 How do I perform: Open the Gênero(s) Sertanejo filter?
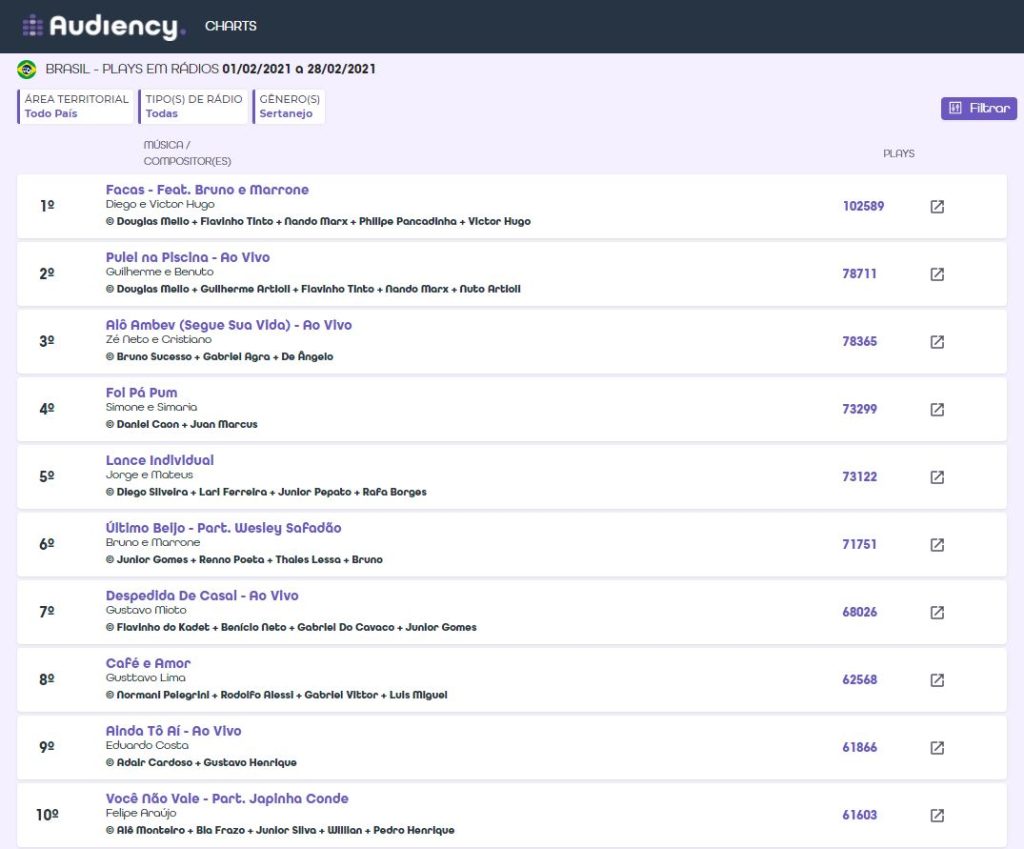point(289,107)
